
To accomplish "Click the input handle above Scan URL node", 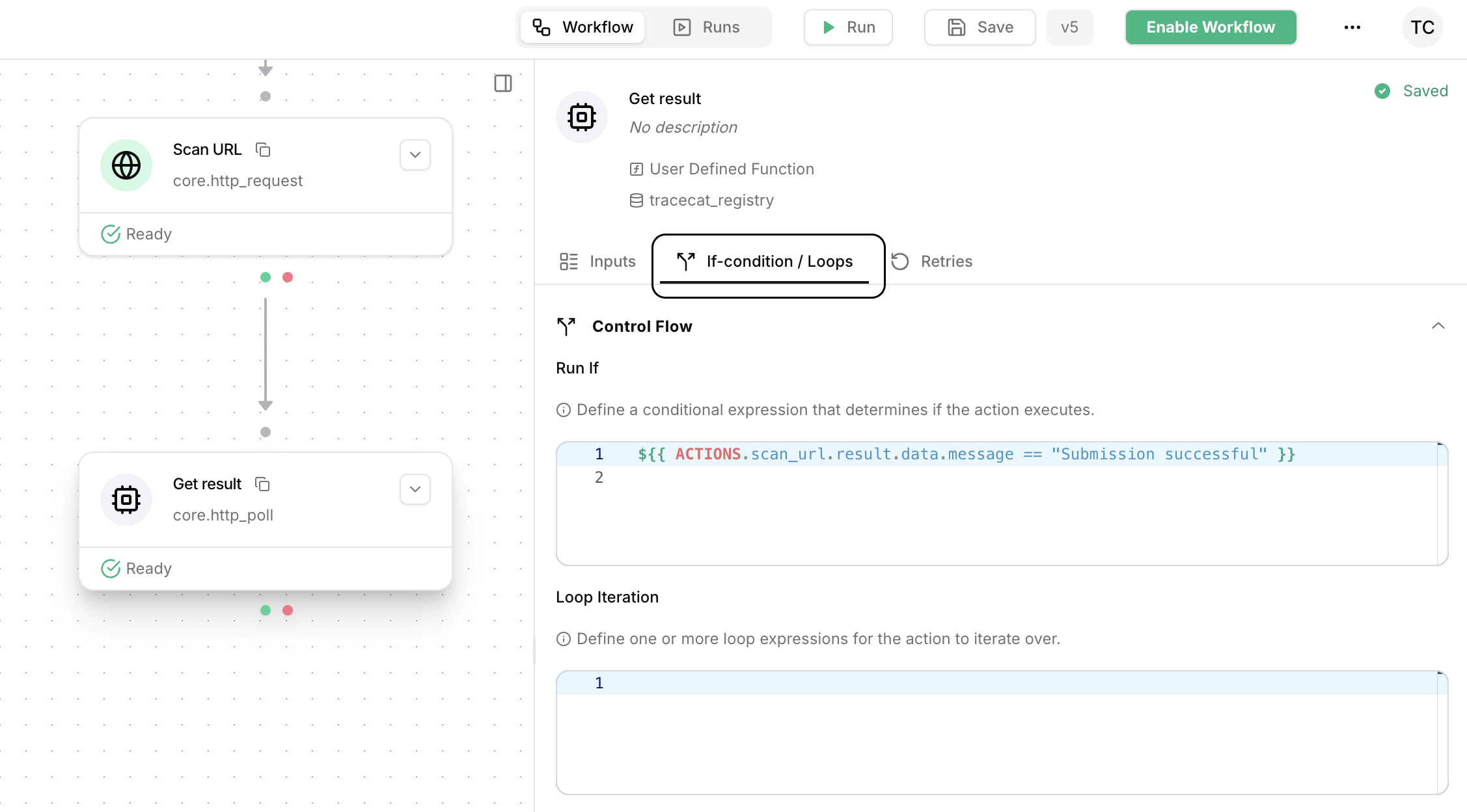I will coord(266,96).
